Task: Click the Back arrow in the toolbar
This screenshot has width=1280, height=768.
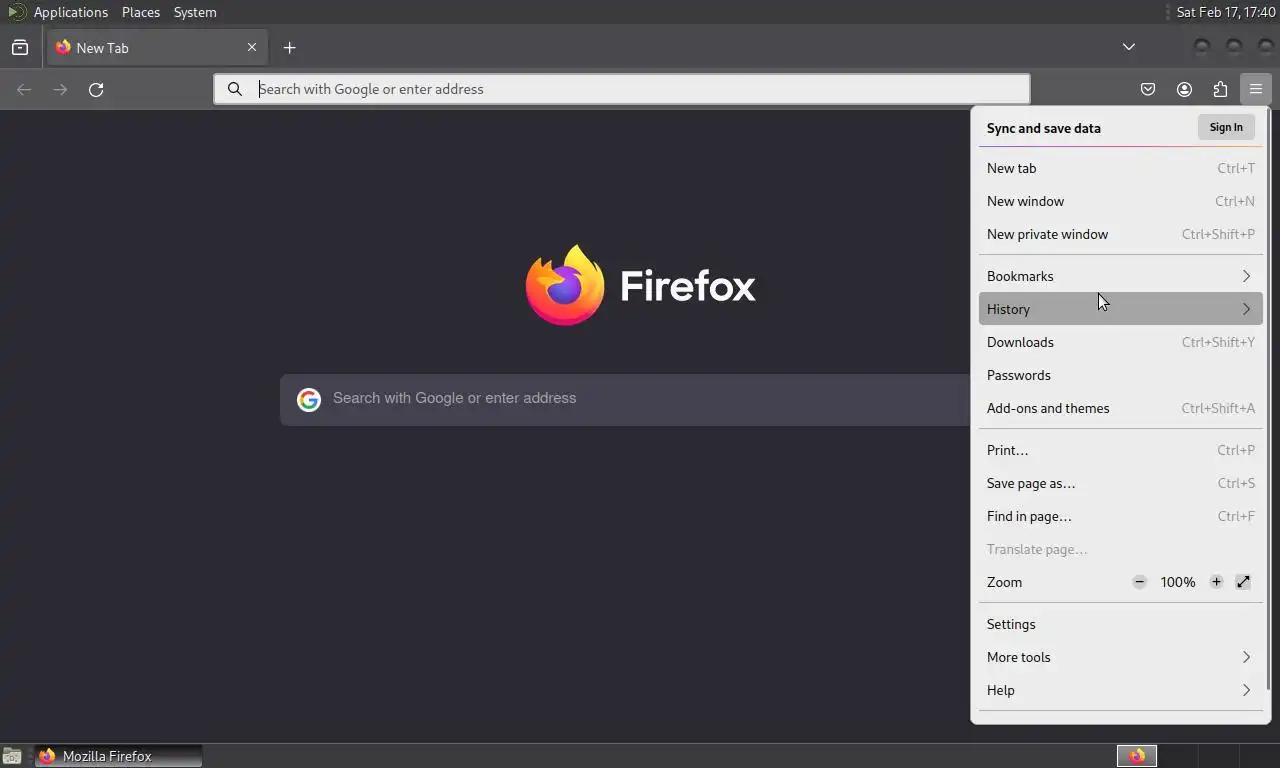Action: pos(24,89)
